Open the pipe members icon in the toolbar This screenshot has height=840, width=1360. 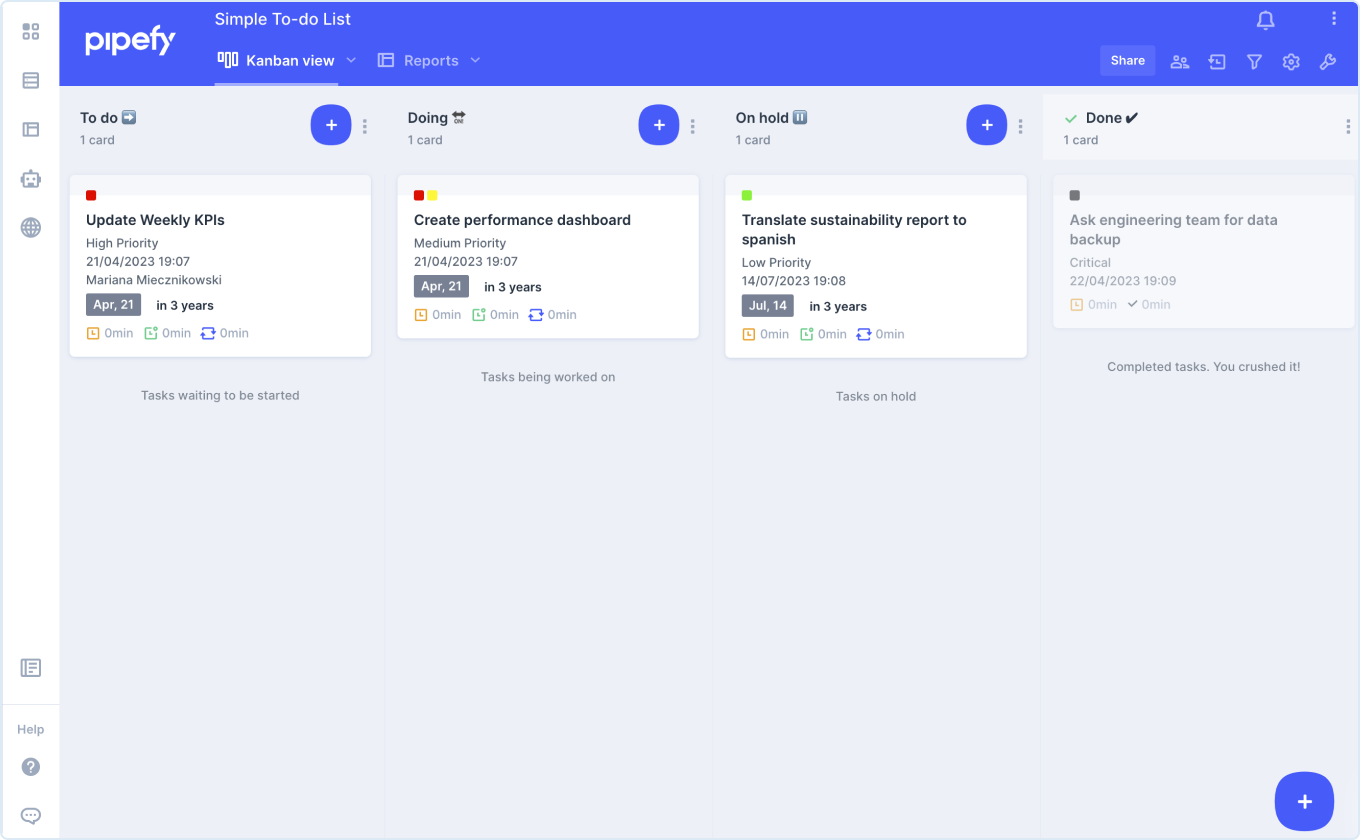(x=1179, y=61)
